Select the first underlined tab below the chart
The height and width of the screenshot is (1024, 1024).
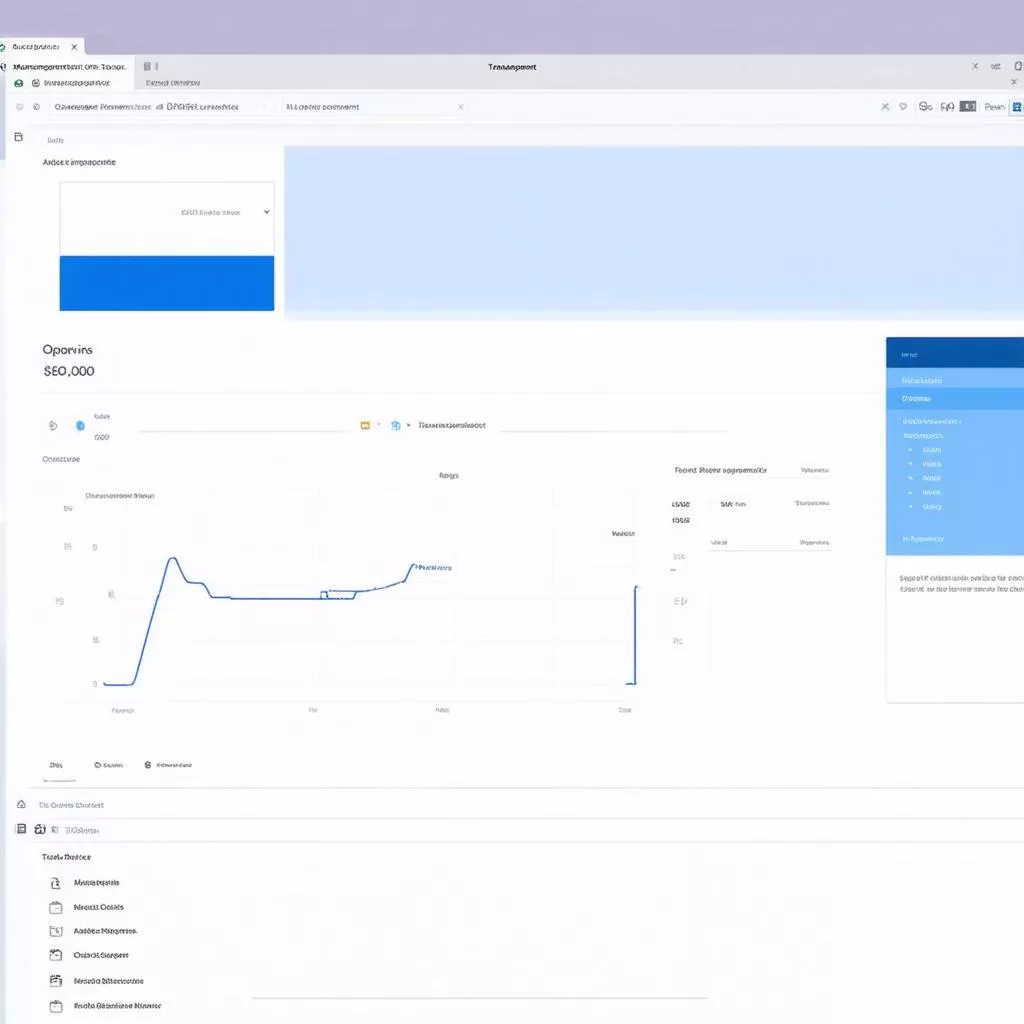point(57,765)
